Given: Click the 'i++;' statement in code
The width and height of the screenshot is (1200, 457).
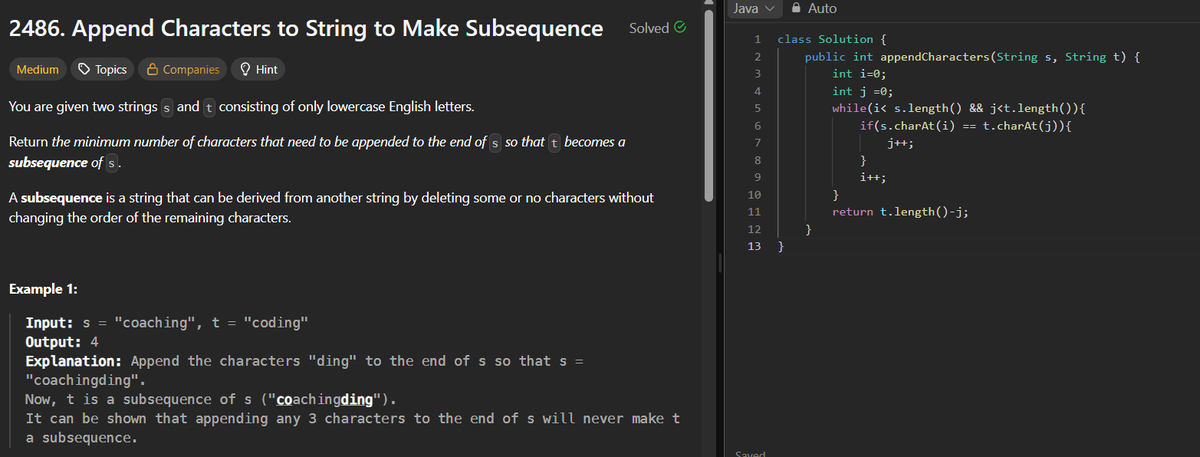Looking at the screenshot, I should tap(874, 177).
